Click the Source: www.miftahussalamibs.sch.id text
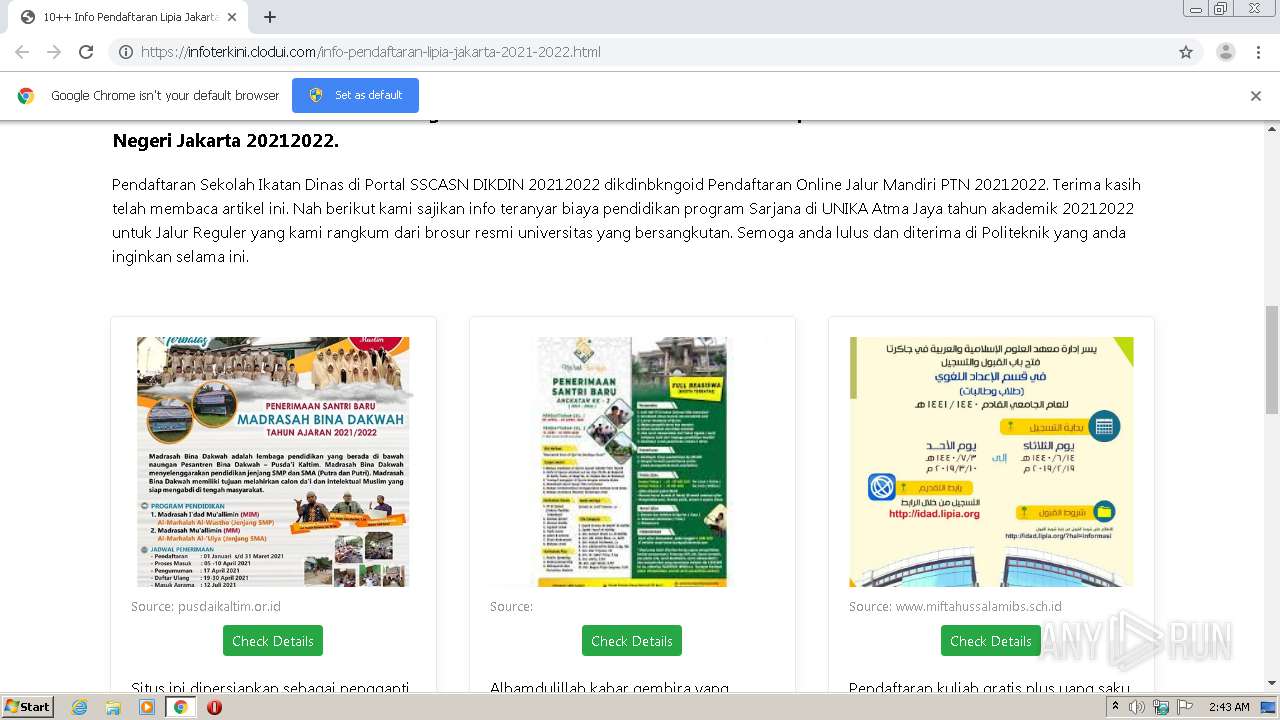Viewport: 1280px width, 720px height. [x=955, y=607]
